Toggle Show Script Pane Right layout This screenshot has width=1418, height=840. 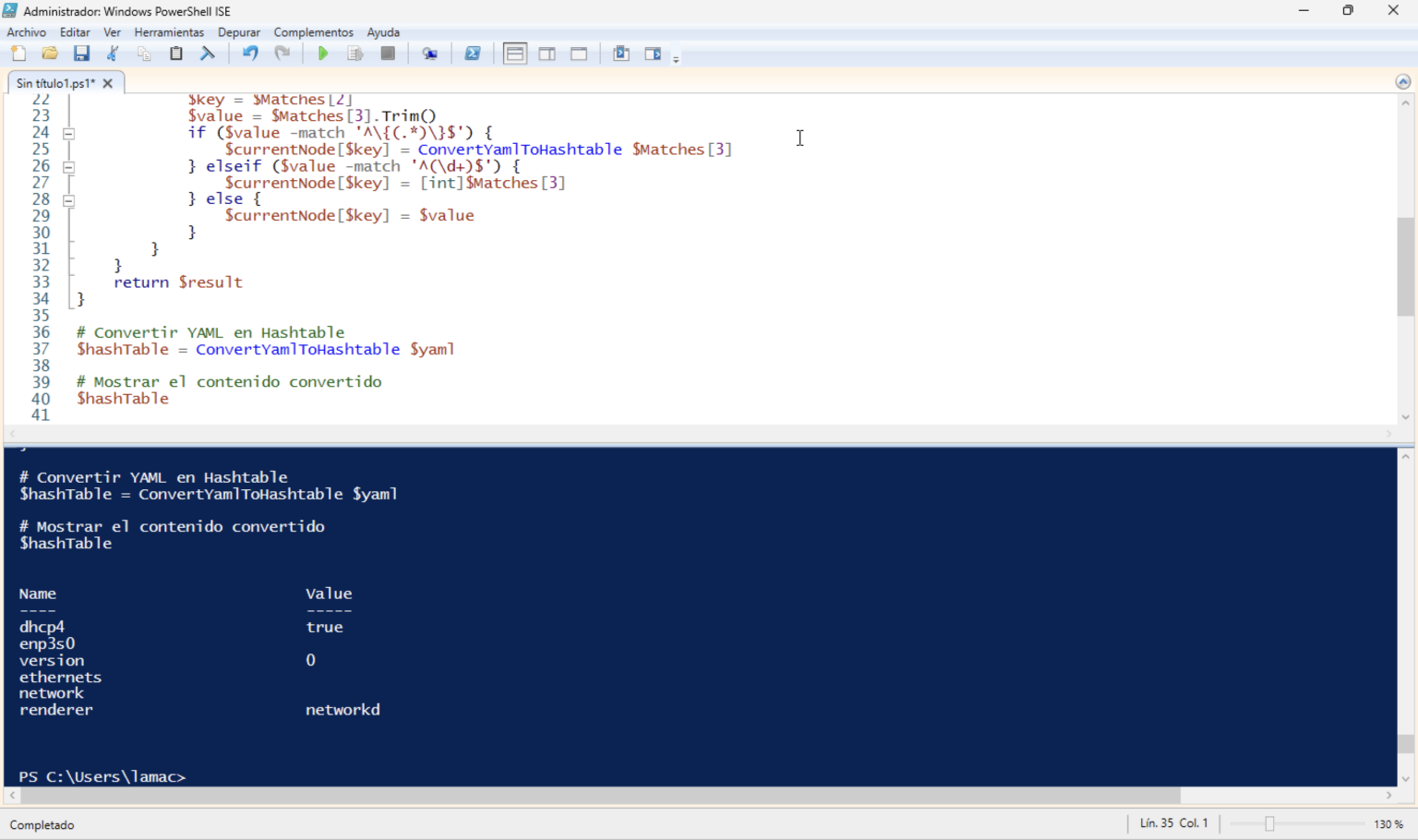(547, 53)
